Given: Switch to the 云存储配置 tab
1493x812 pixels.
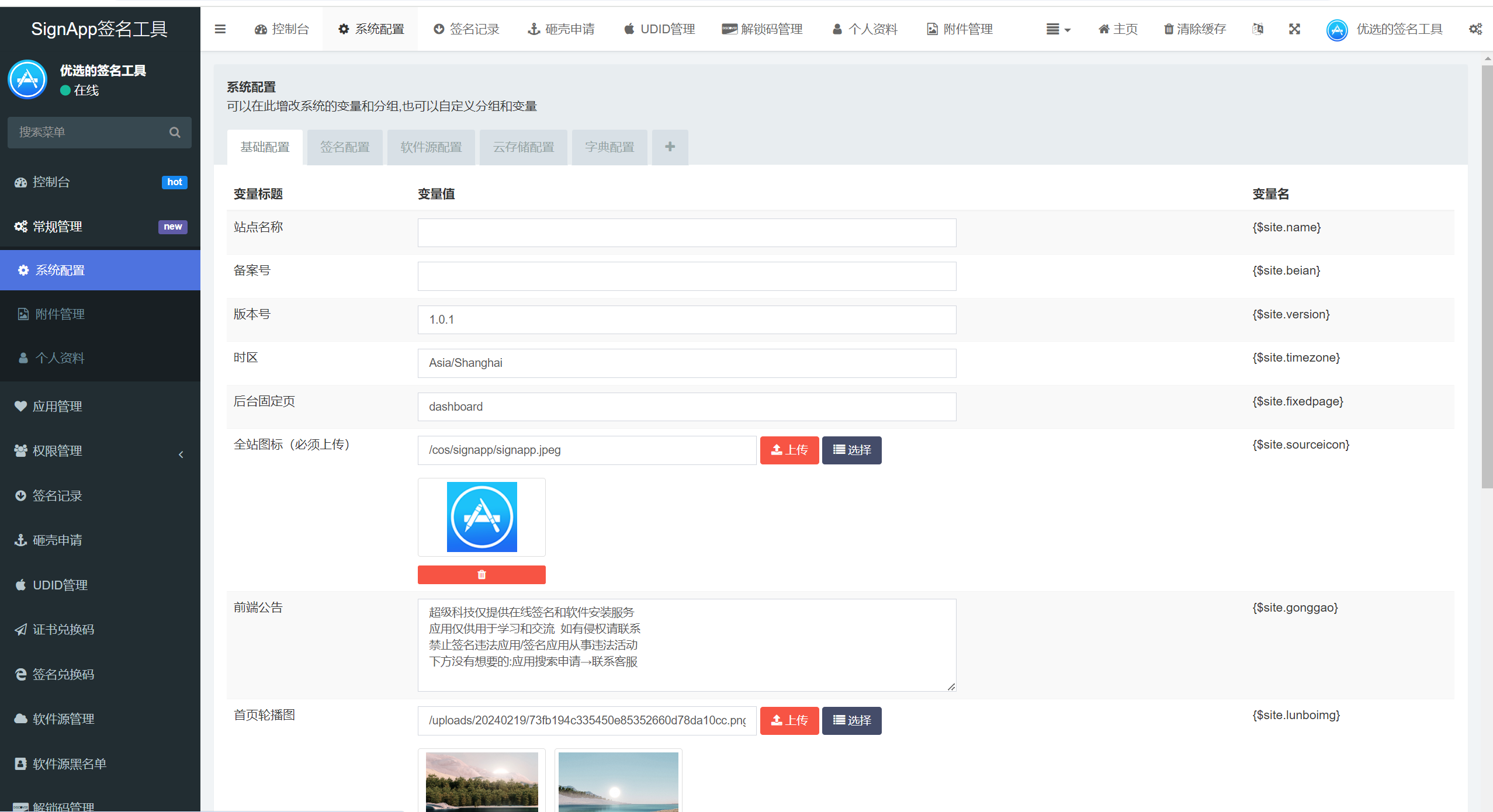Looking at the screenshot, I should (x=522, y=147).
